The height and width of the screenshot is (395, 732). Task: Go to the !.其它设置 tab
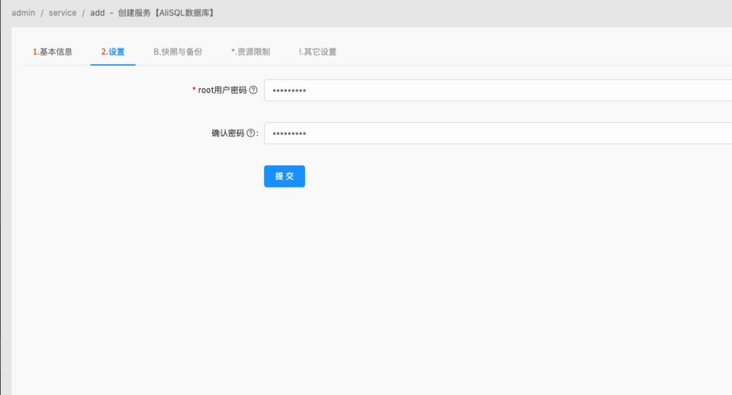[317, 52]
